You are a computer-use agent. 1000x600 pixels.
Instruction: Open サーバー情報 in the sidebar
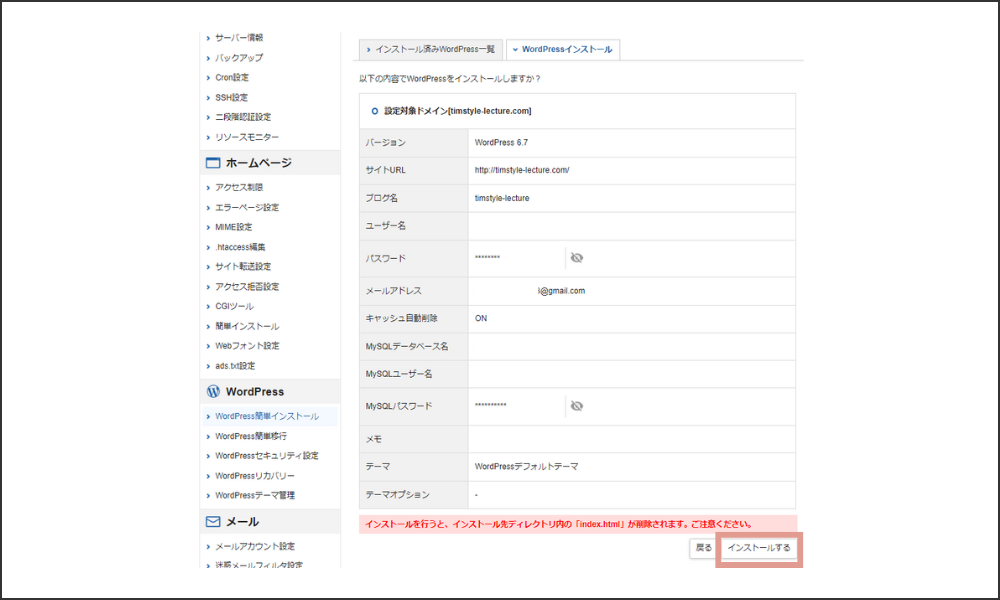(x=239, y=38)
